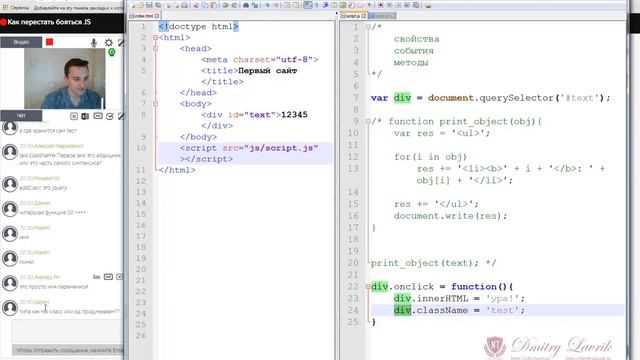Screen dimensions: 640x360
Task: Click the script src='js/script.js' line
Action: click(x=245, y=153)
